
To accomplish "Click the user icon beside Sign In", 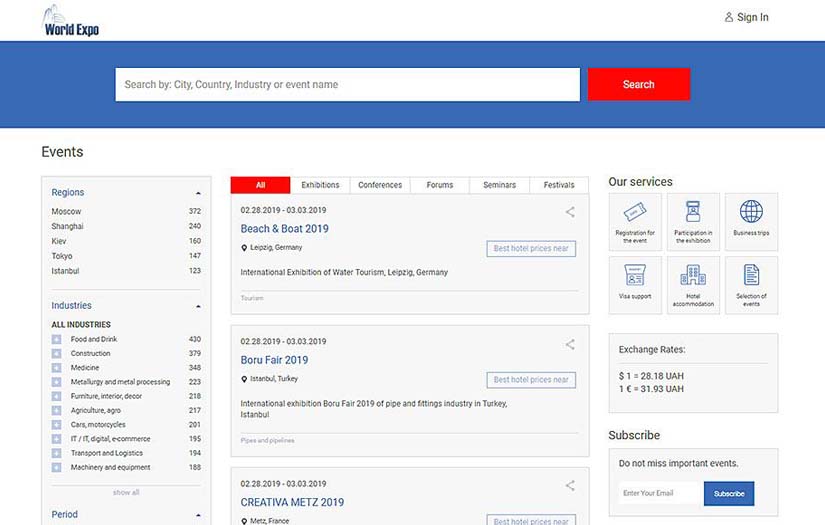I will pyautogui.click(x=729, y=17).
